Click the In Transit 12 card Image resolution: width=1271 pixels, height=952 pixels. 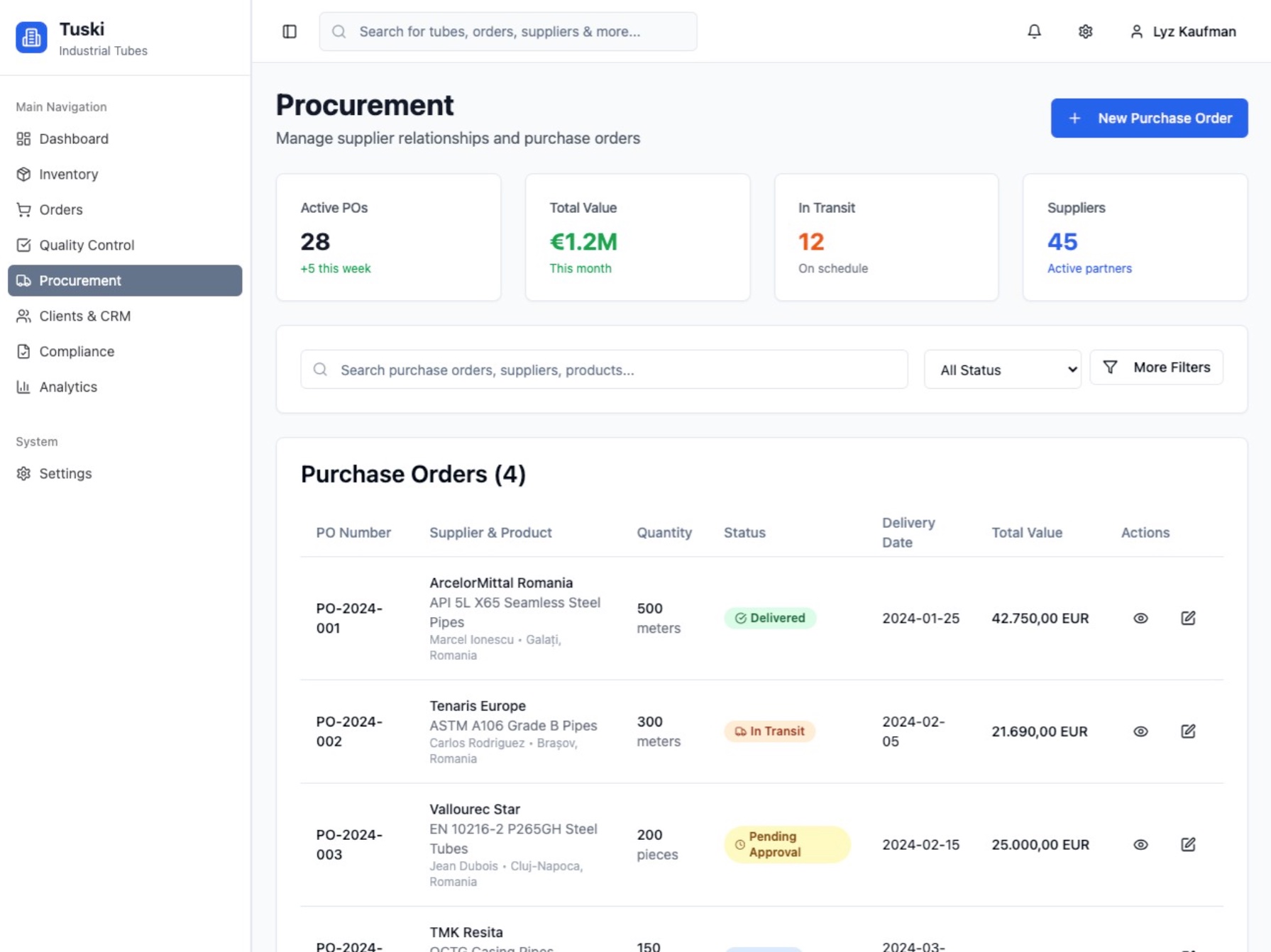click(886, 237)
